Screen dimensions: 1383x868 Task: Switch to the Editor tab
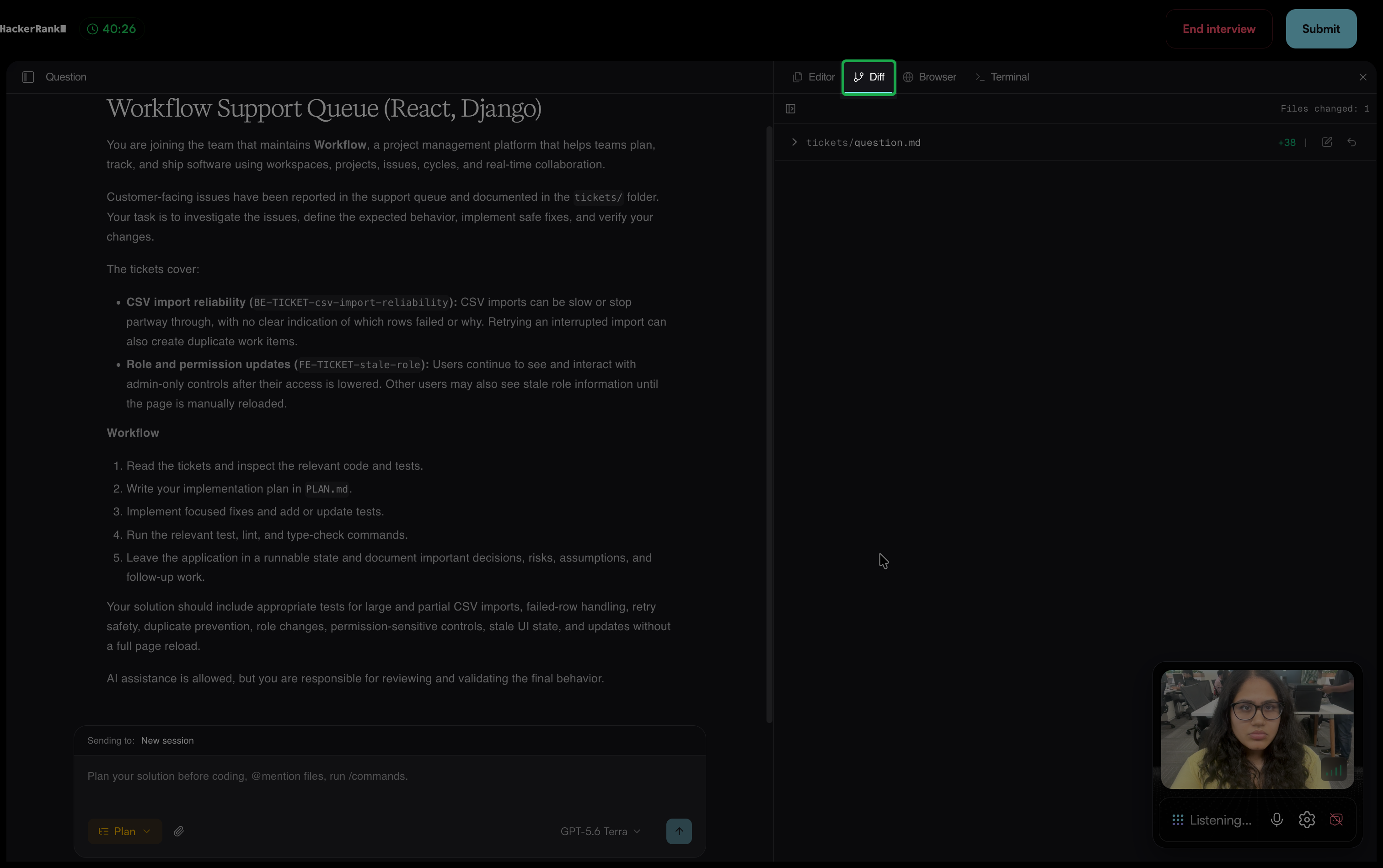(814, 77)
